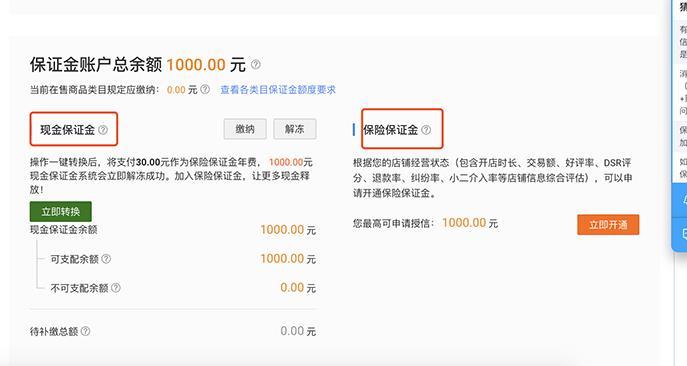687x366 pixels.
Task: Open help icon beside 现金保证金
Action: 103,130
